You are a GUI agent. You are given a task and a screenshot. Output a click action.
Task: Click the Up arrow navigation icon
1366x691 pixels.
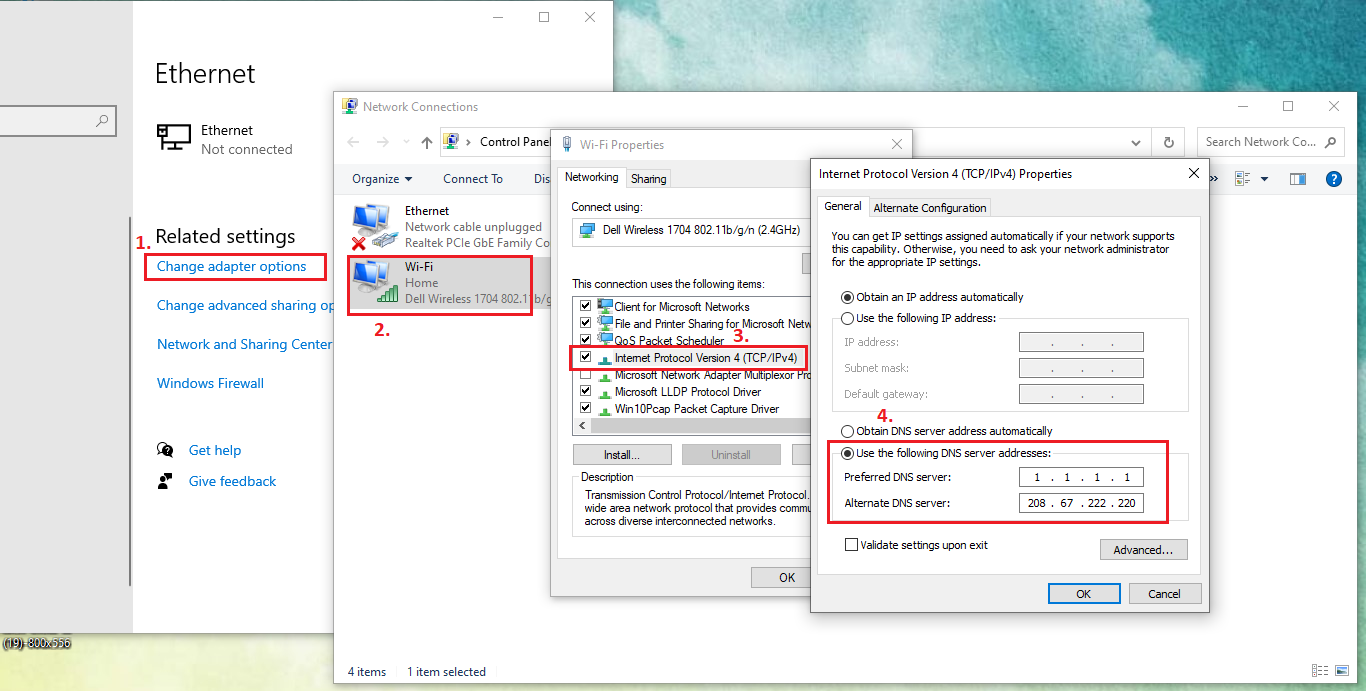(427, 142)
